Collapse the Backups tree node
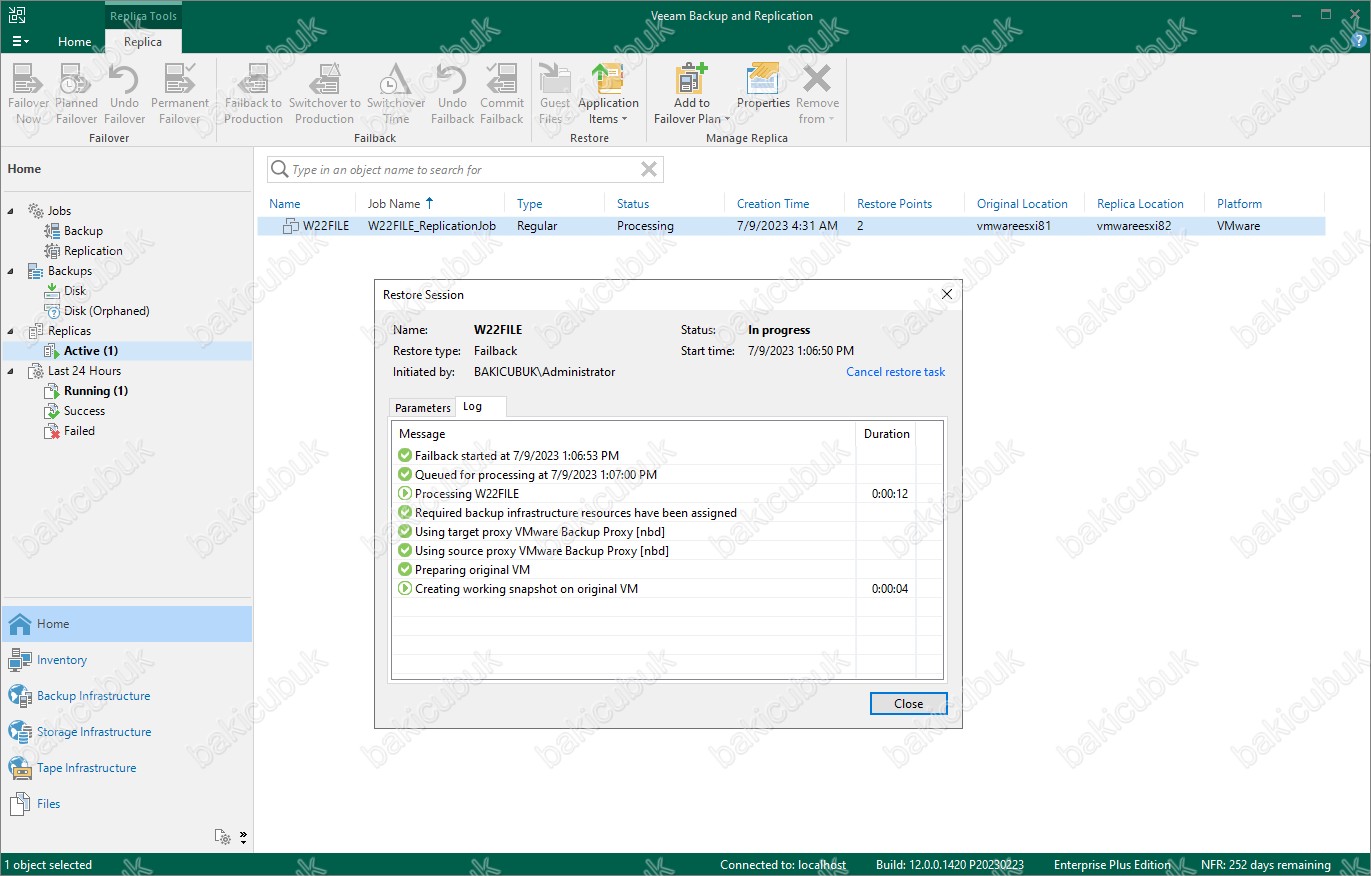The image size is (1371, 876). (x=12, y=271)
